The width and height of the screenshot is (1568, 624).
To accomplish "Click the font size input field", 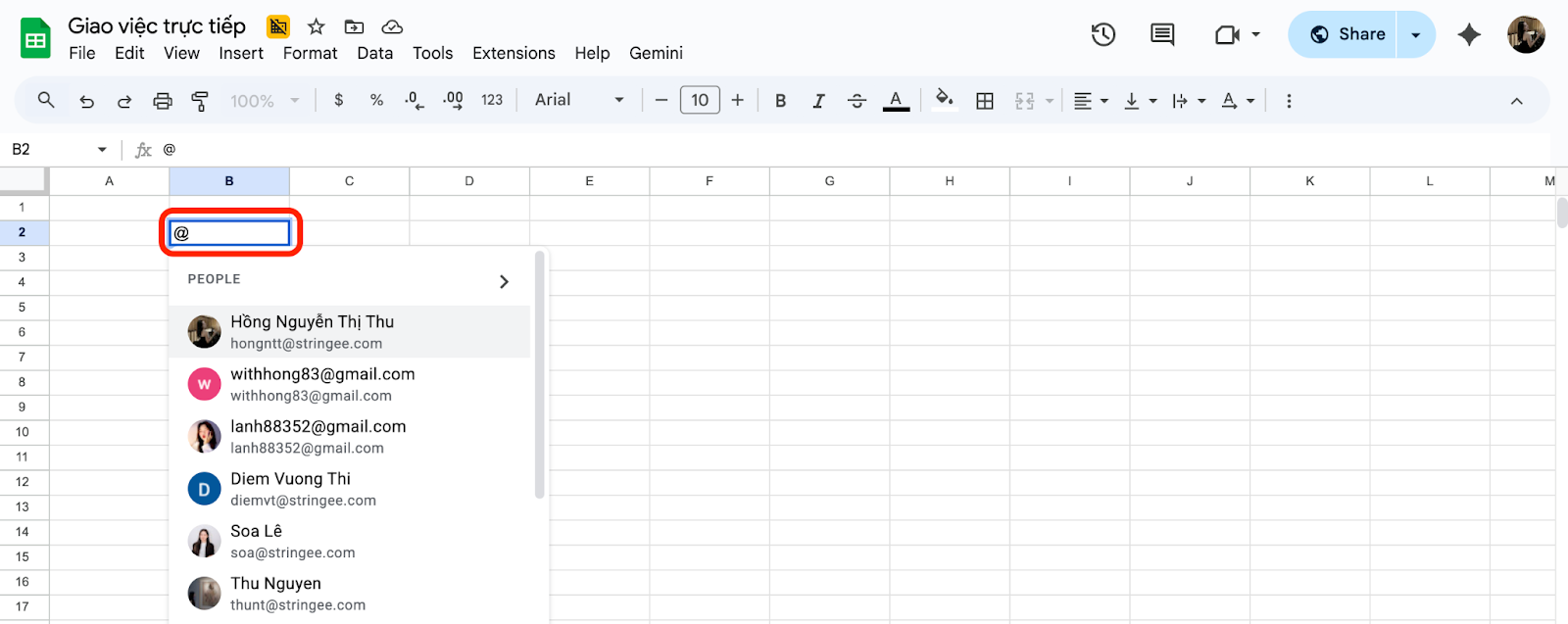I will [700, 100].
